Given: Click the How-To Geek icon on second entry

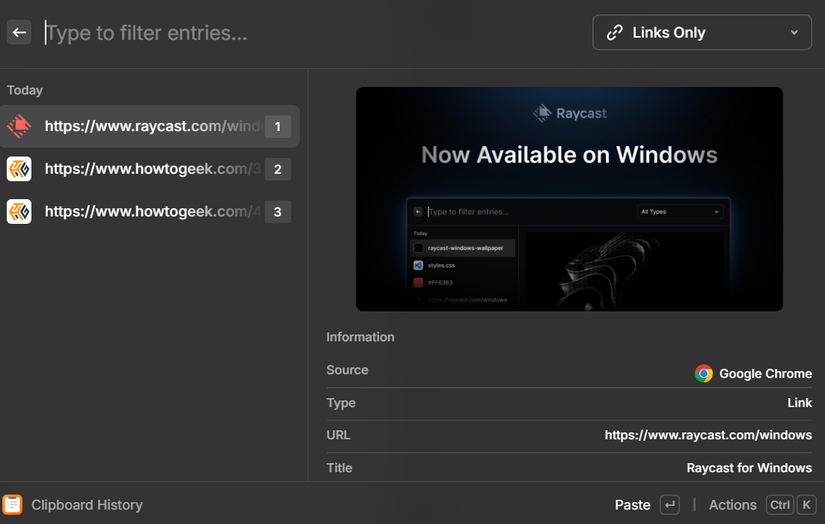Looking at the screenshot, I should [19, 169].
